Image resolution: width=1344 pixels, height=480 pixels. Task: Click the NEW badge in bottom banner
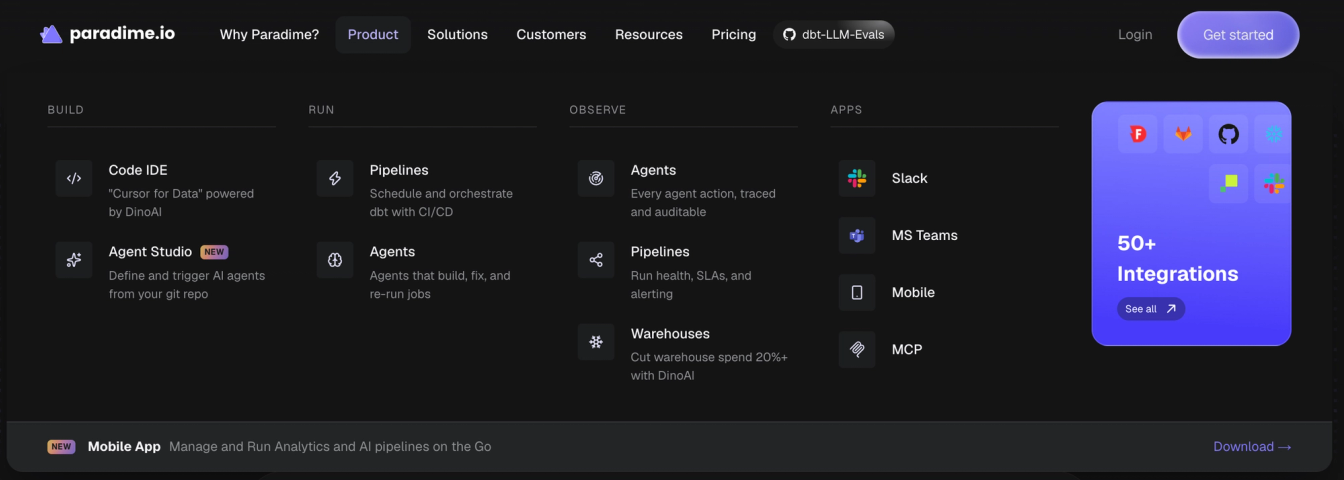[x=61, y=447]
